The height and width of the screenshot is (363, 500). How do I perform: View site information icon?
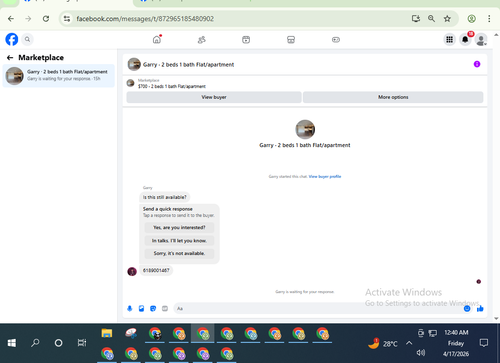tap(67, 19)
